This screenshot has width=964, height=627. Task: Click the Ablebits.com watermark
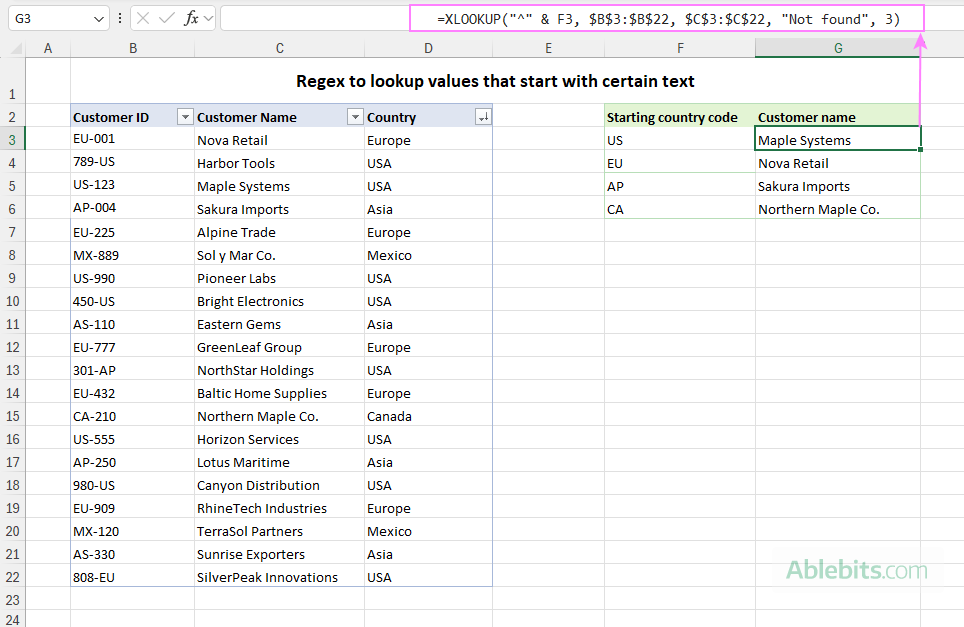tap(860, 570)
